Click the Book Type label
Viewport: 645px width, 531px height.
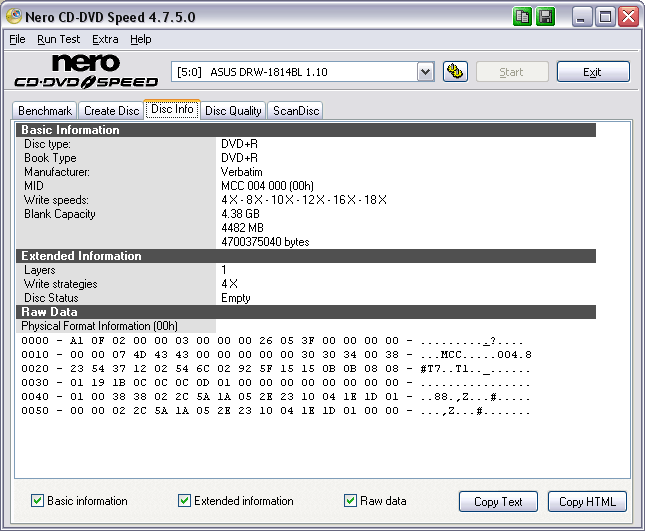point(50,158)
